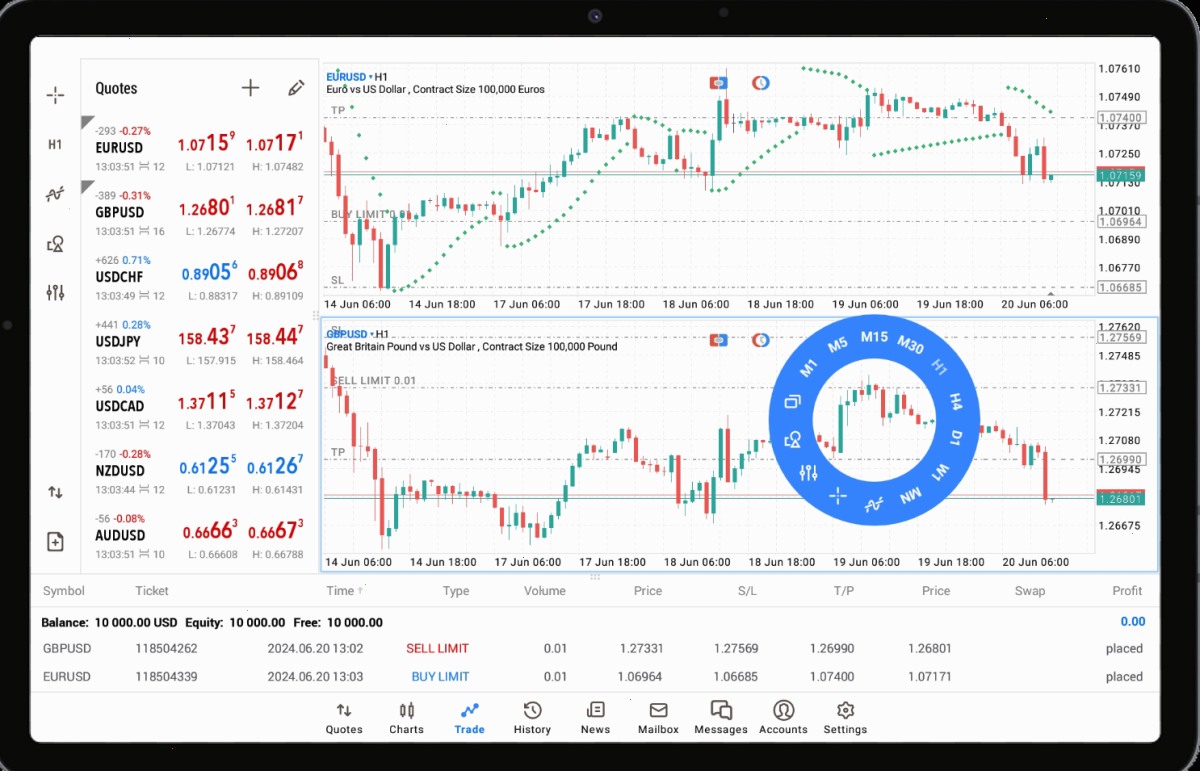This screenshot has height=771, width=1200.
Task: Select H4 timeframe in radial menu
Action: (x=954, y=403)
